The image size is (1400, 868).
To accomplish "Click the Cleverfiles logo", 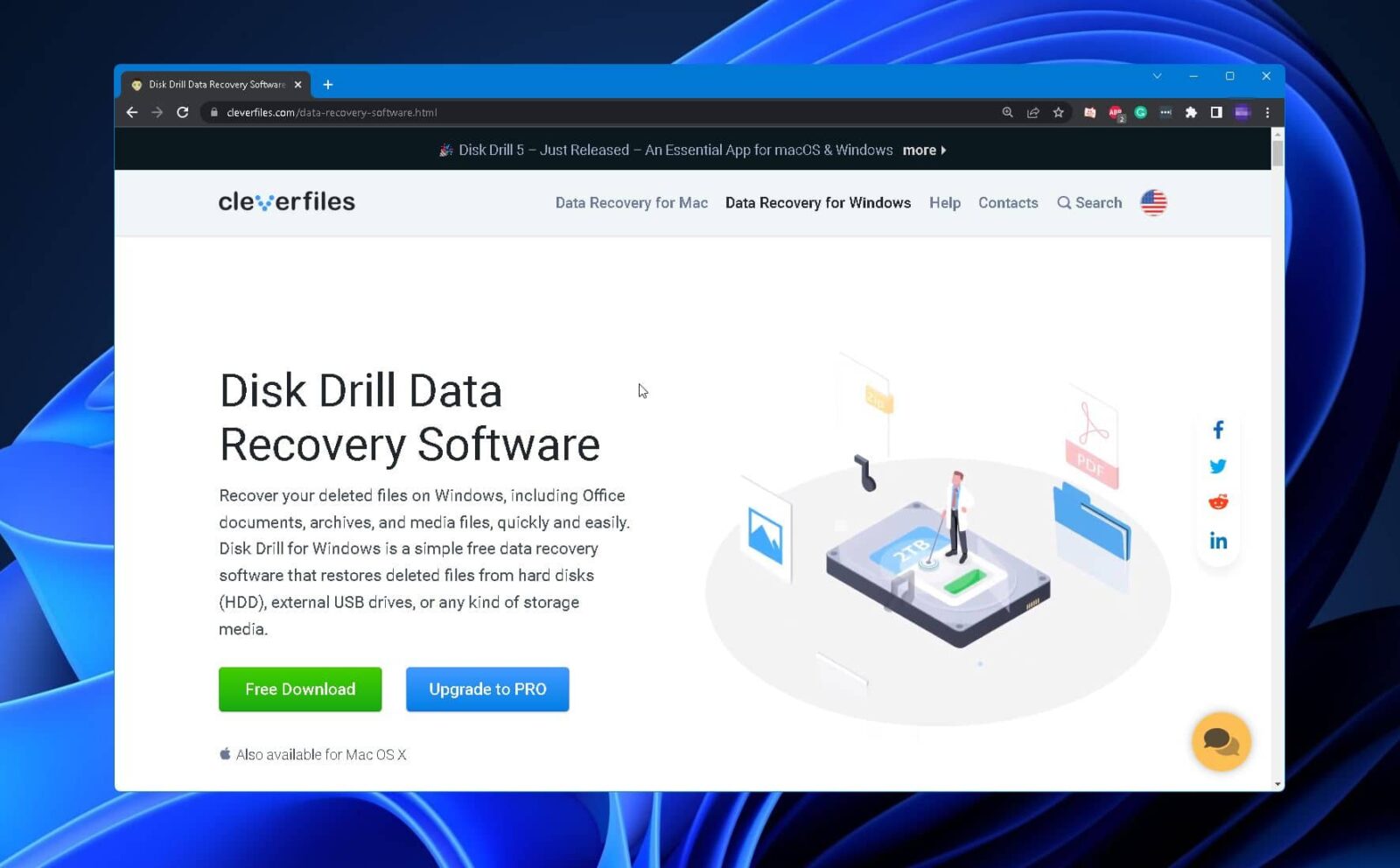I will 287,202.
